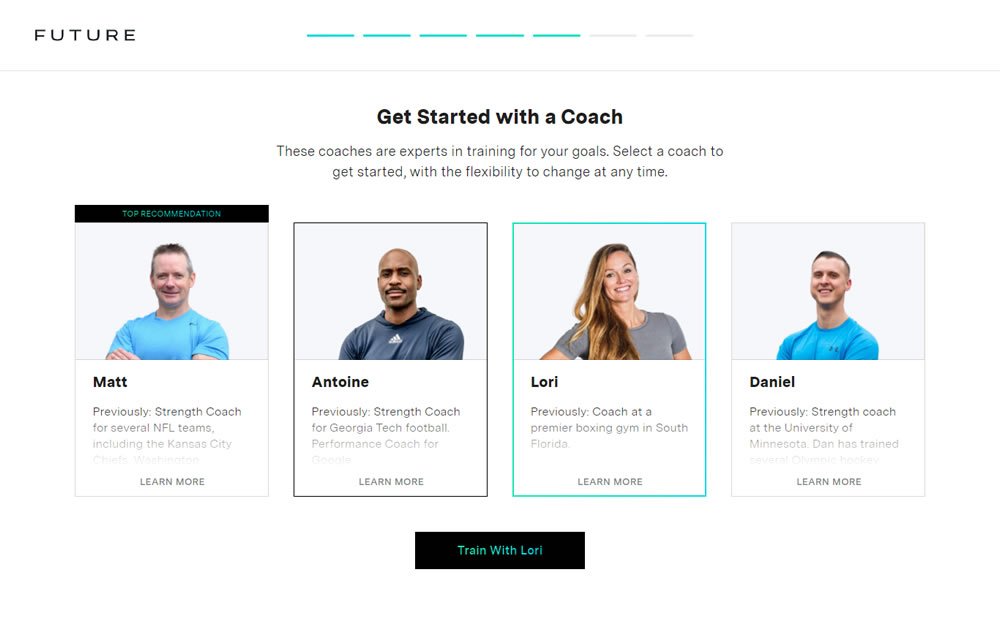Click the FUTURE logo
Image resolution: width=1000 pixels, height=638 pixels.
[x=85, y=35]
